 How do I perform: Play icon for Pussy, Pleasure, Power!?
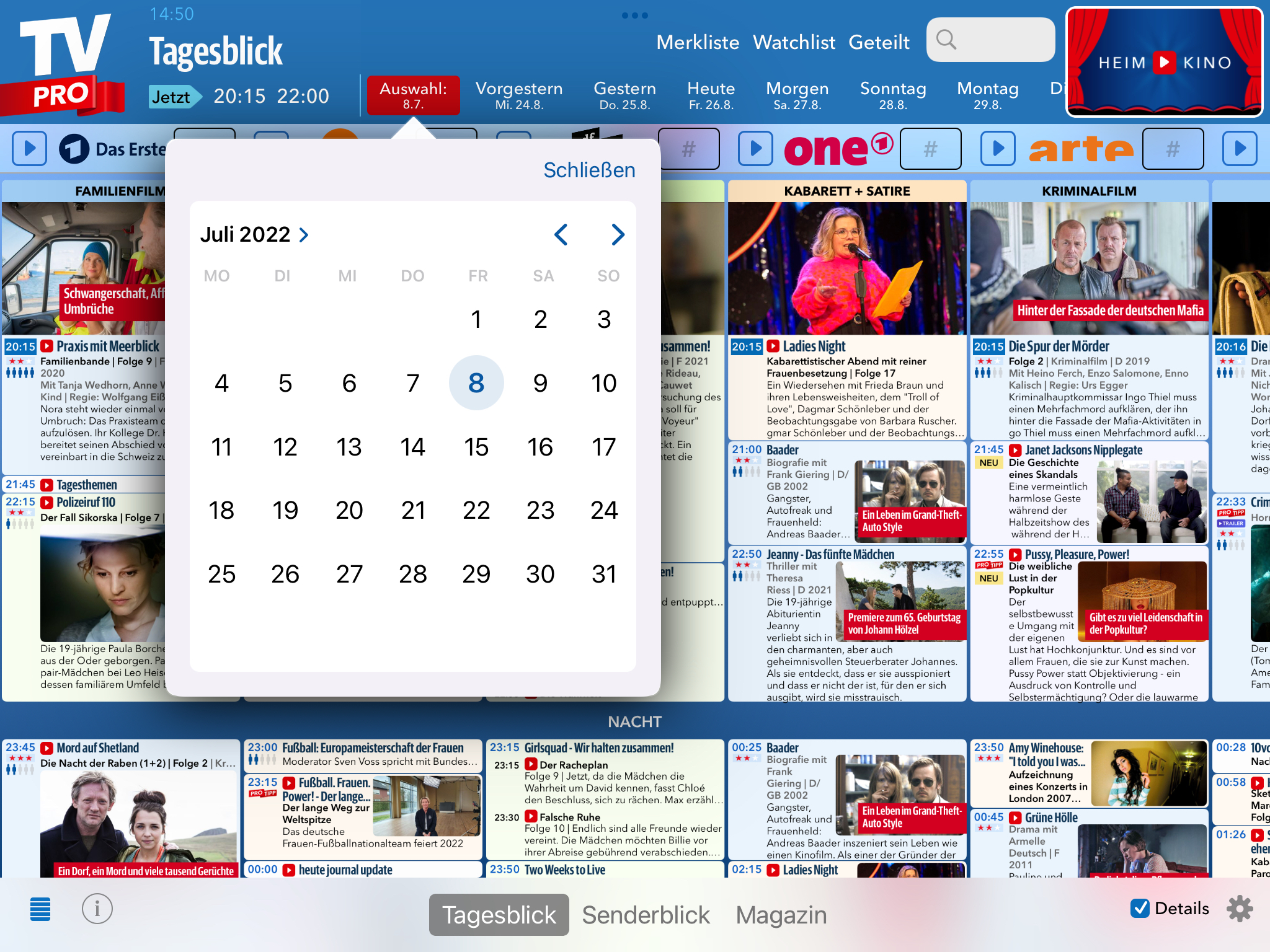[1015, 555]
